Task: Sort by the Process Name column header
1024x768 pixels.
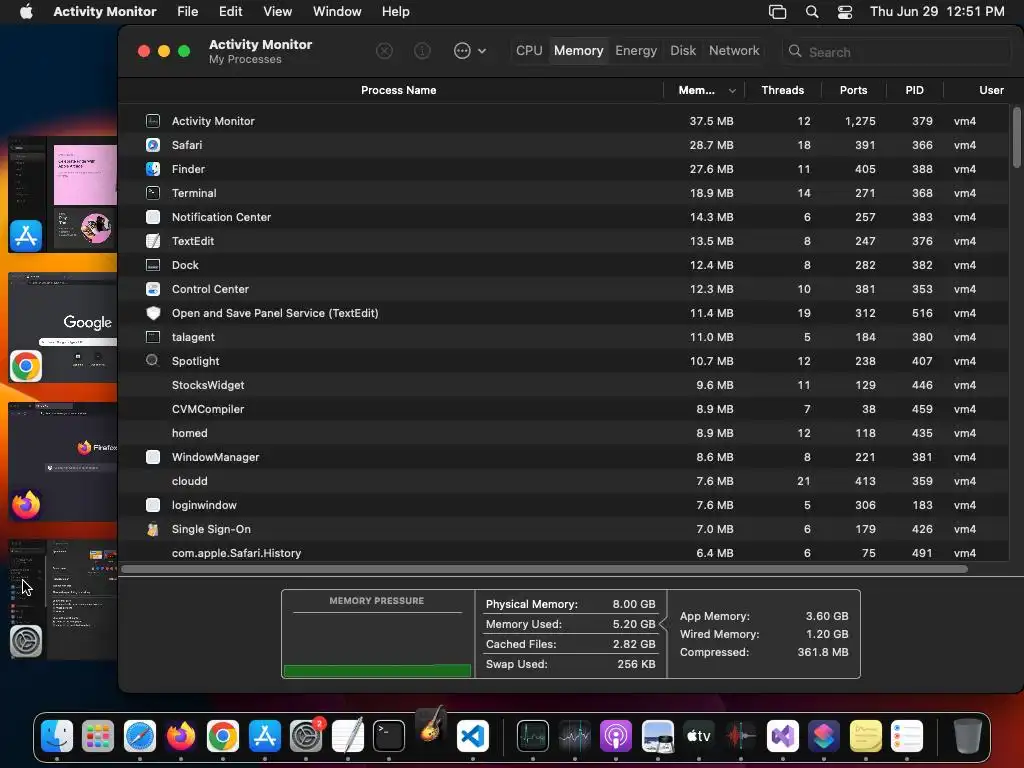Action: [x=398, y=90]
